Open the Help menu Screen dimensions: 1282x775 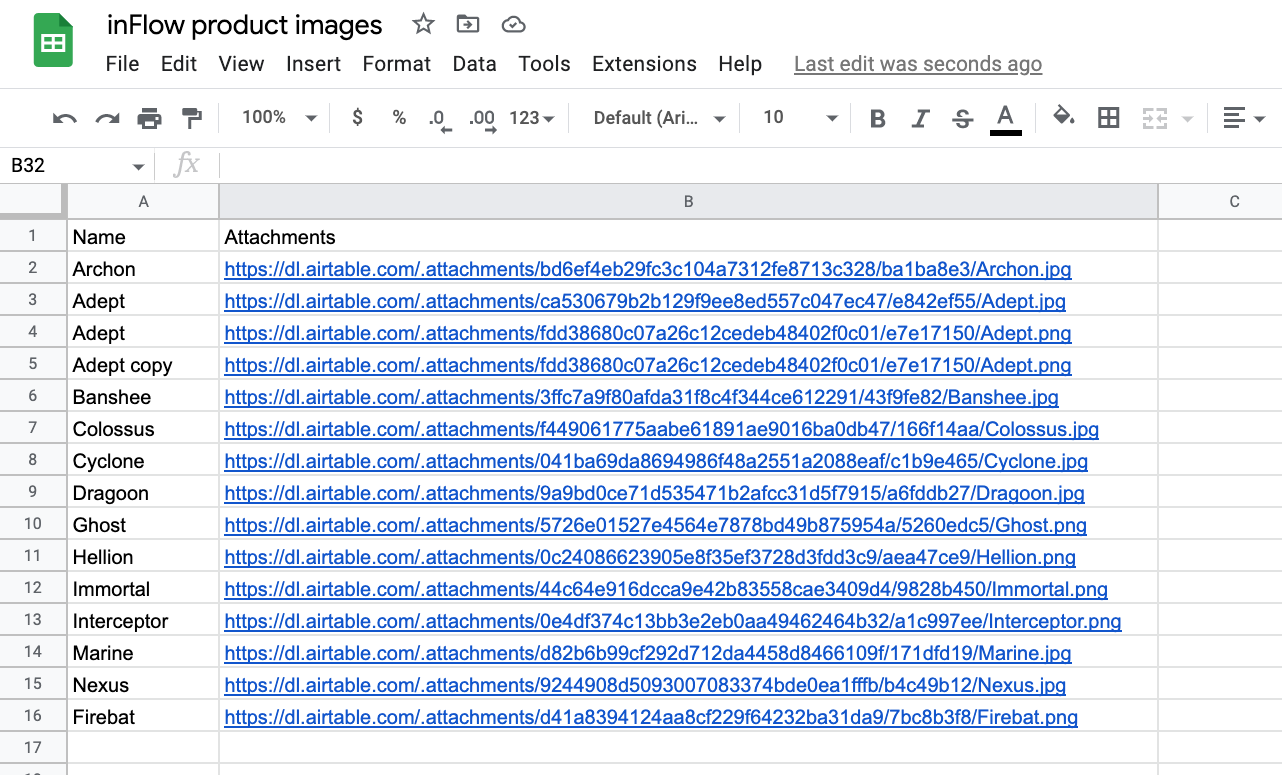(x=740, y=64)
